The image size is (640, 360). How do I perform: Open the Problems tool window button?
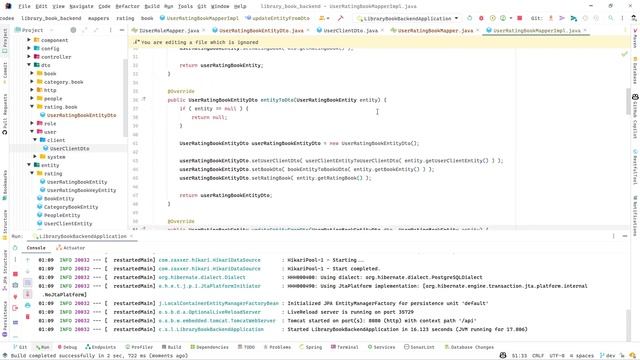pos(277,347)
